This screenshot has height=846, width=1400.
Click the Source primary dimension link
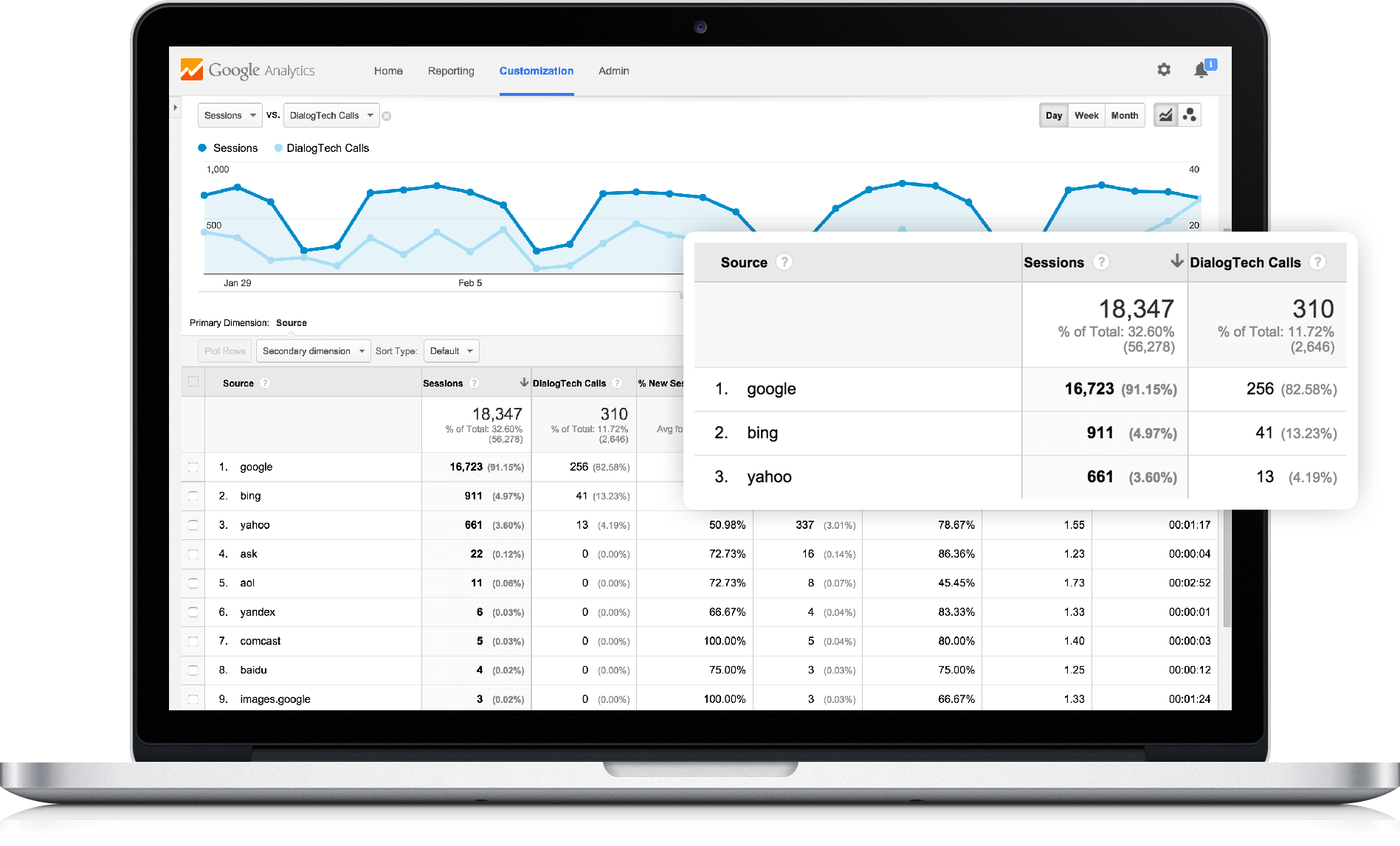tap(292, 323)
